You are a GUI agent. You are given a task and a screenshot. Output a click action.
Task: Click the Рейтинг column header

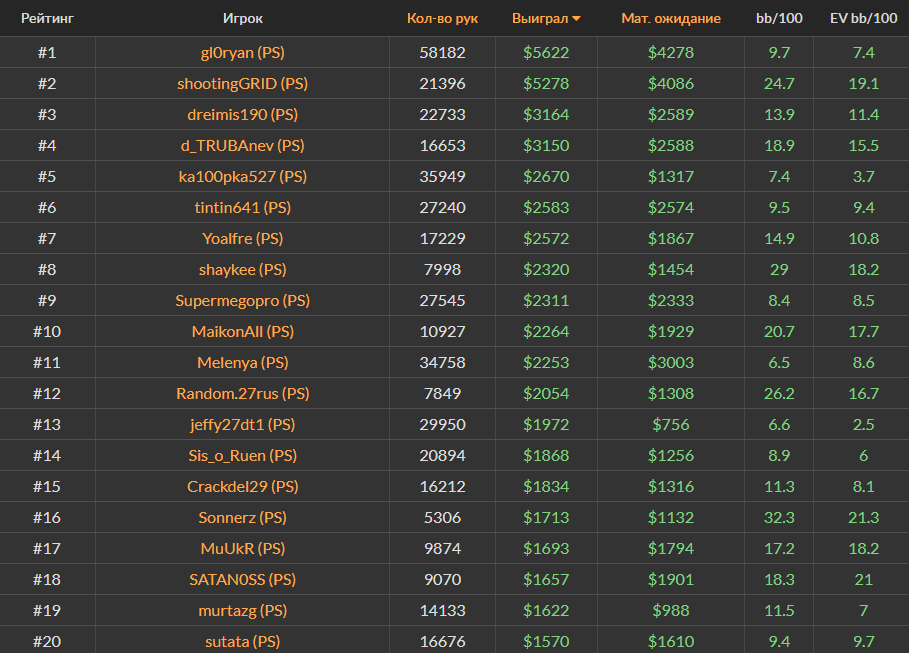(x=47, y=18)
